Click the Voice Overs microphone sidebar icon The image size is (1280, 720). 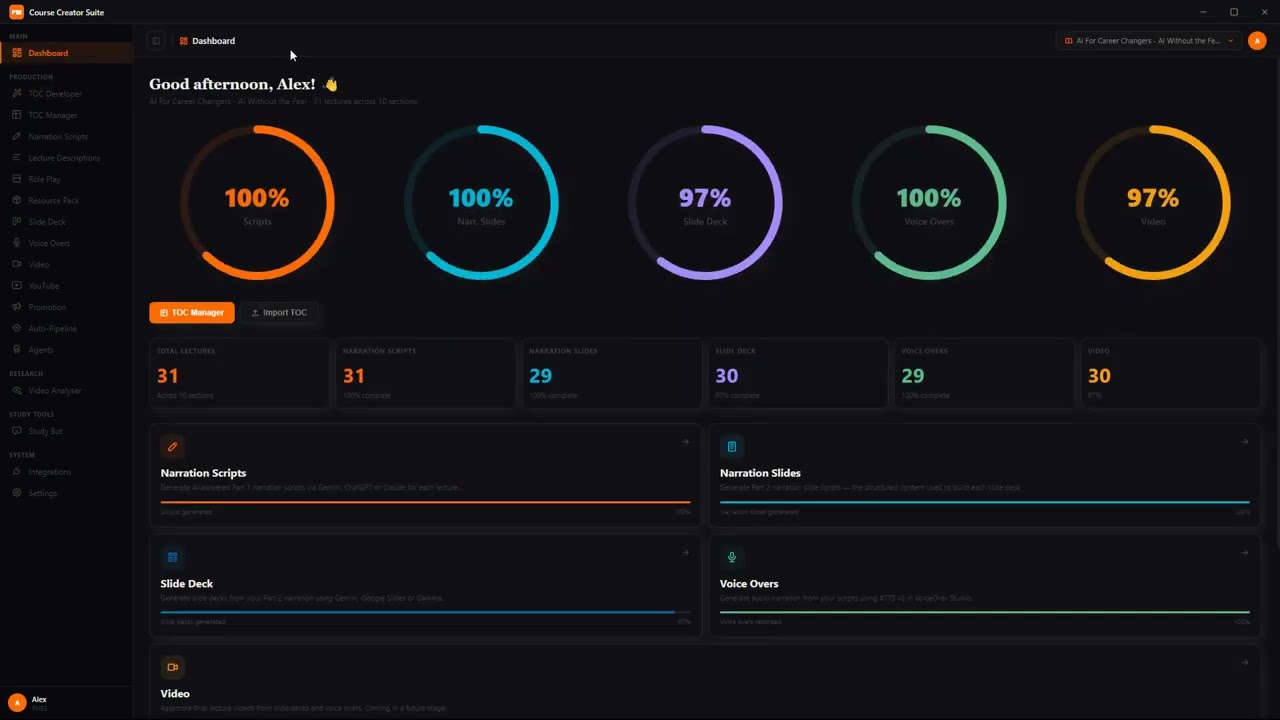click(17, 243)
